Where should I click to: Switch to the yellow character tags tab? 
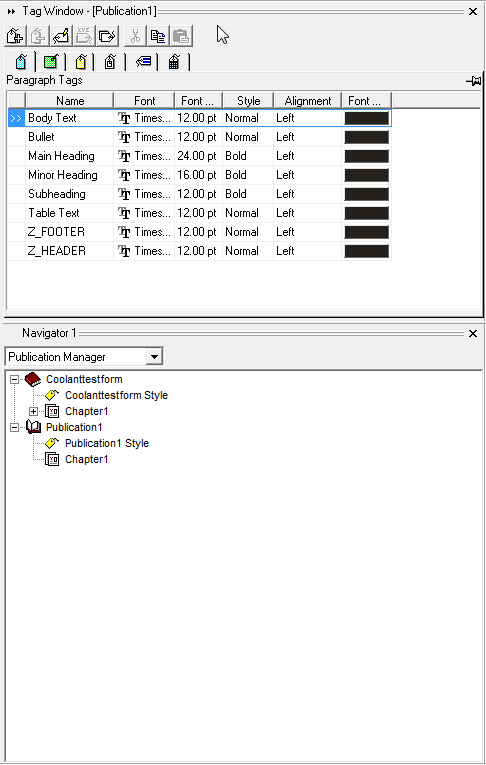pos(81,62)
